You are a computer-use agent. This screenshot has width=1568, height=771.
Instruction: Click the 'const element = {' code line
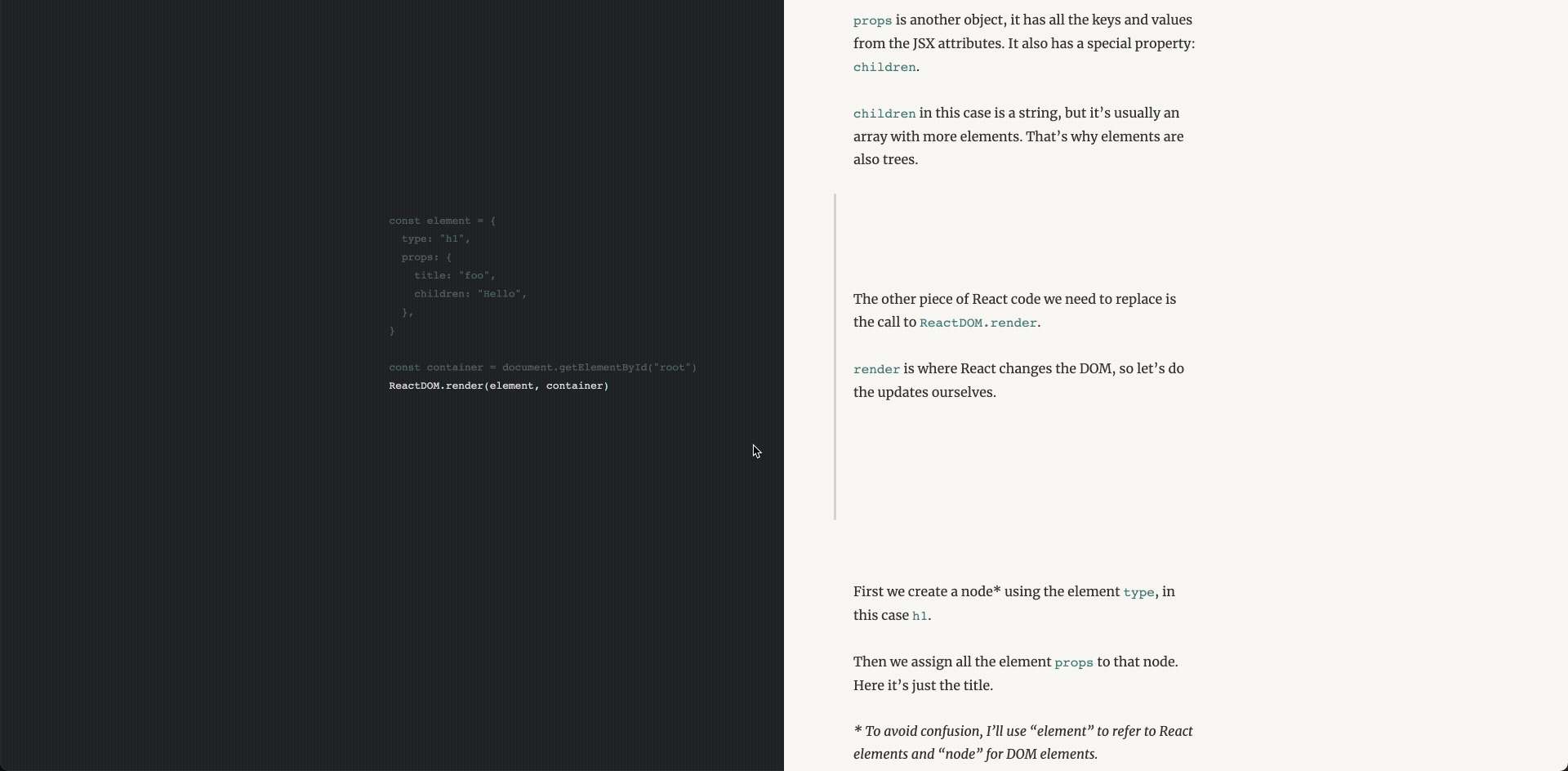[442, 221]
